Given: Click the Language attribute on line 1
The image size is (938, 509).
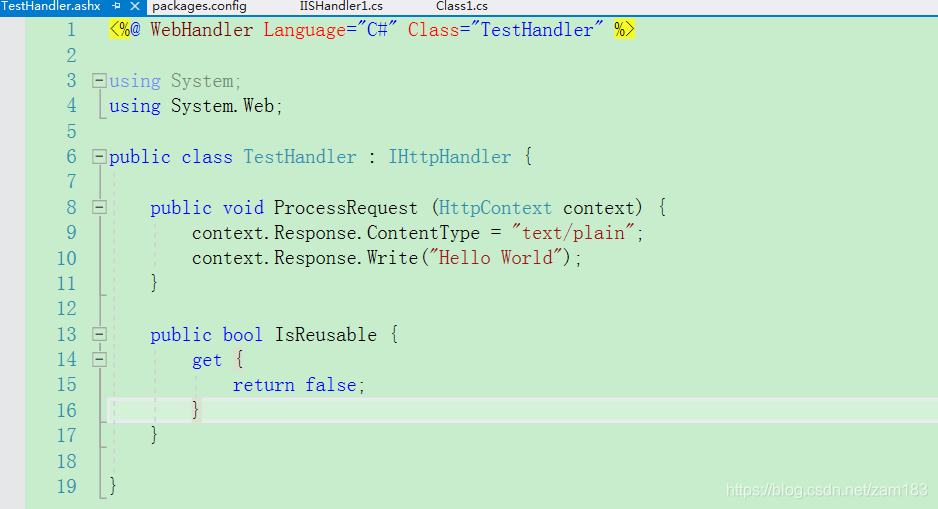Looking at the screenshot, I should 304,29.
